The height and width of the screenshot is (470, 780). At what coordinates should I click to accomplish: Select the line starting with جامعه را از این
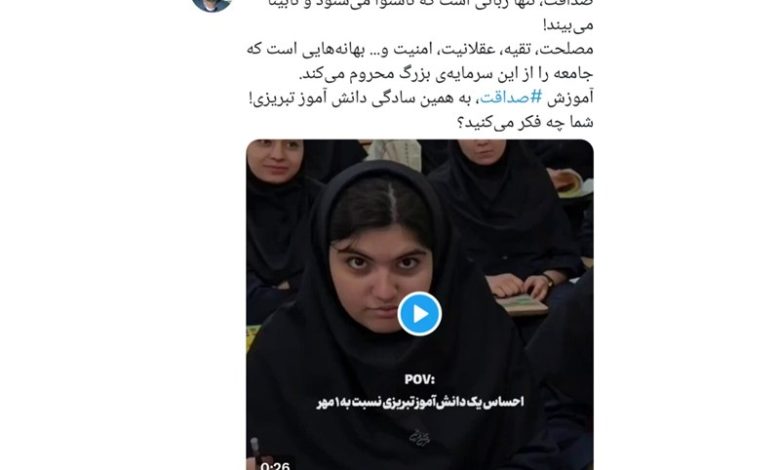click(x=446, y=74)
